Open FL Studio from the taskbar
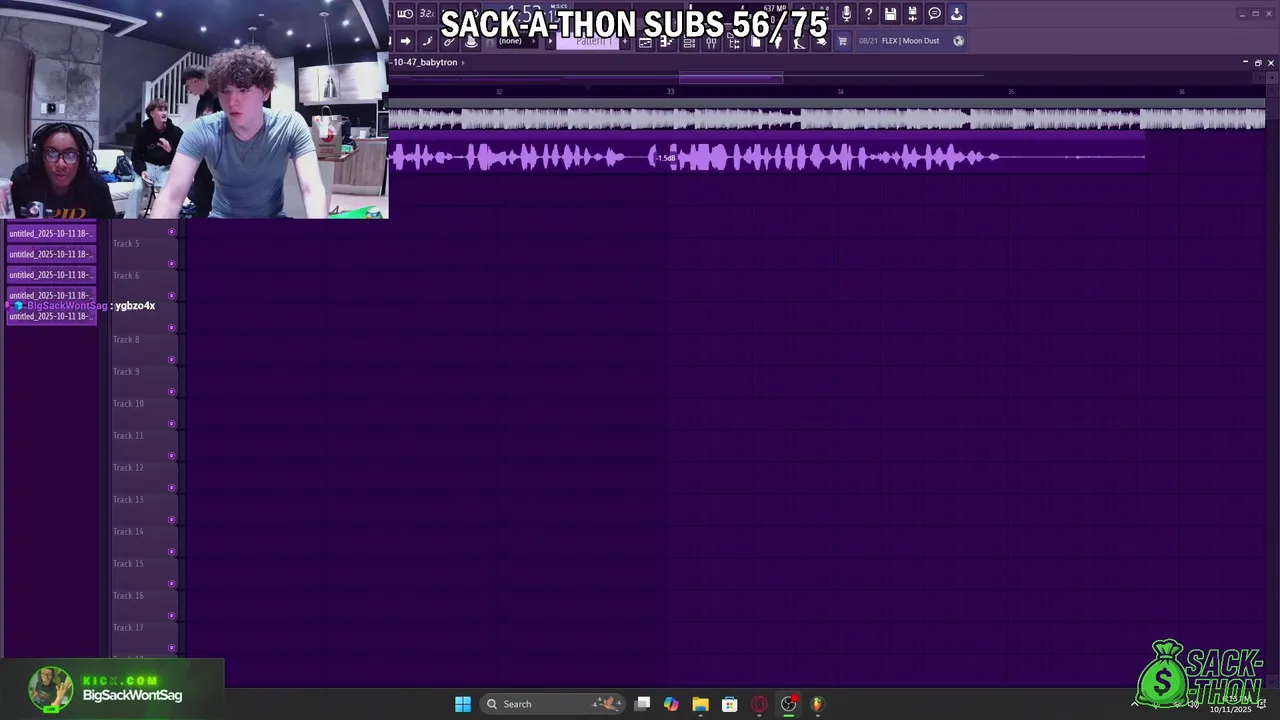Screen dimensions: 1280x720 817,704
